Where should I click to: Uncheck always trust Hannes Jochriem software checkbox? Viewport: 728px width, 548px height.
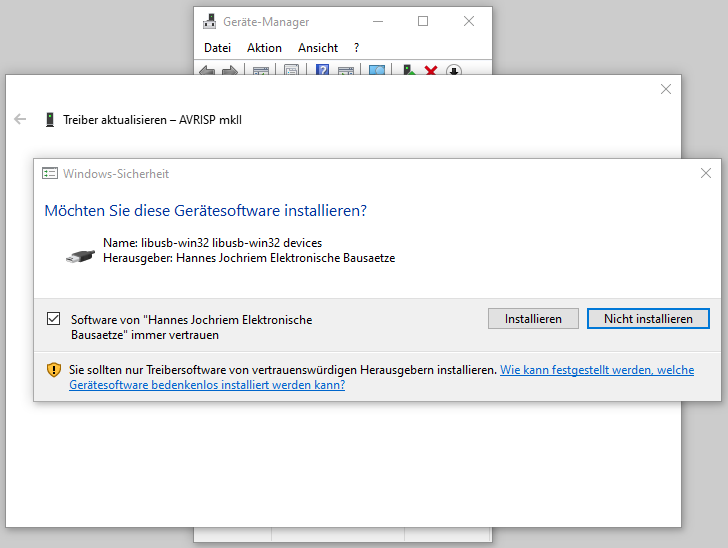click(54, 319)
